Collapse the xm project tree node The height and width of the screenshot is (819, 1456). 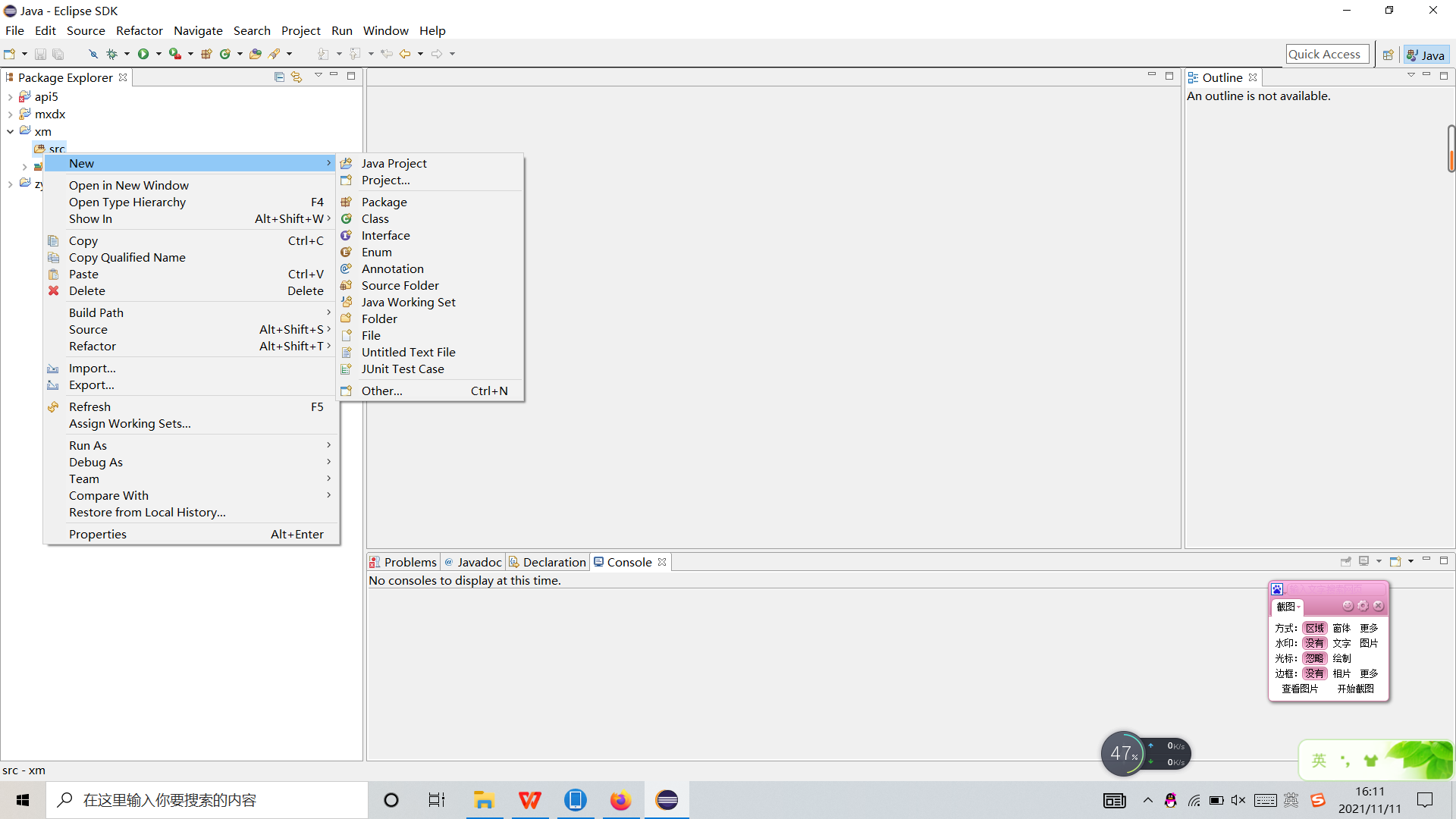click(x=10, y=132)
